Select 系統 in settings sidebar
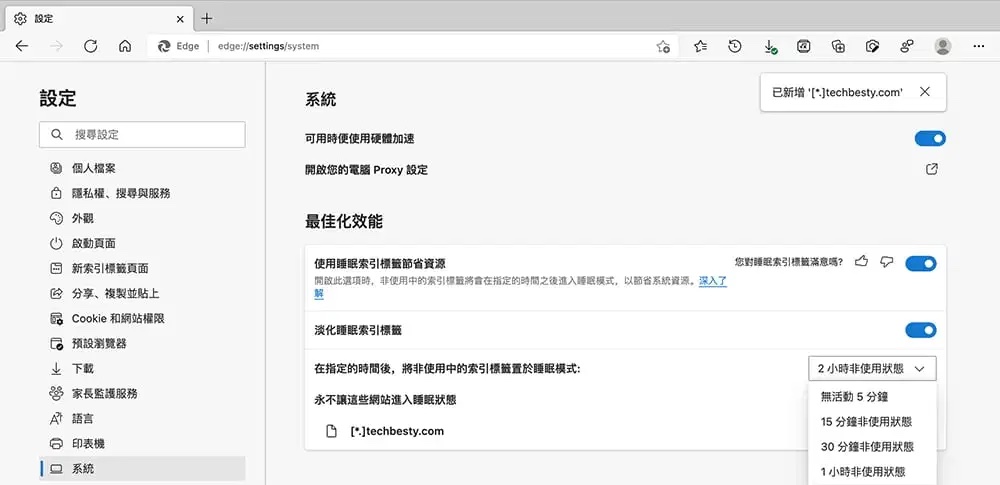The height and width of the screenshot is (485, 1000). tap(142, 468)
